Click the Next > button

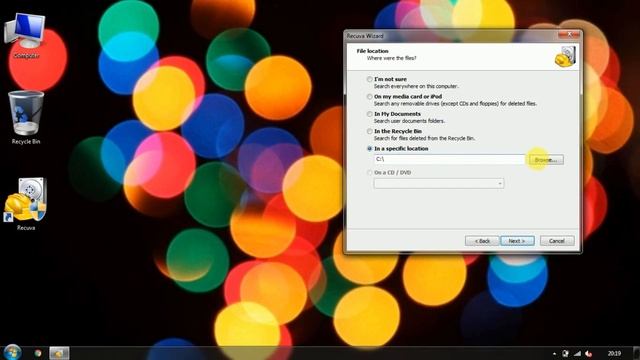517,241
